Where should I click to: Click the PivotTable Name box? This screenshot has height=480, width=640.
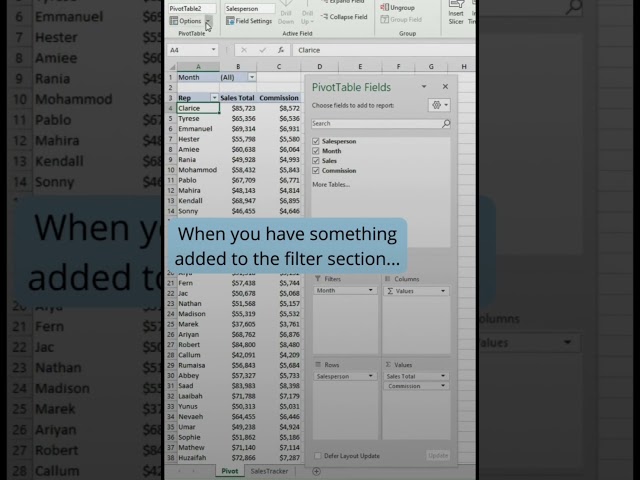point(191,8)
